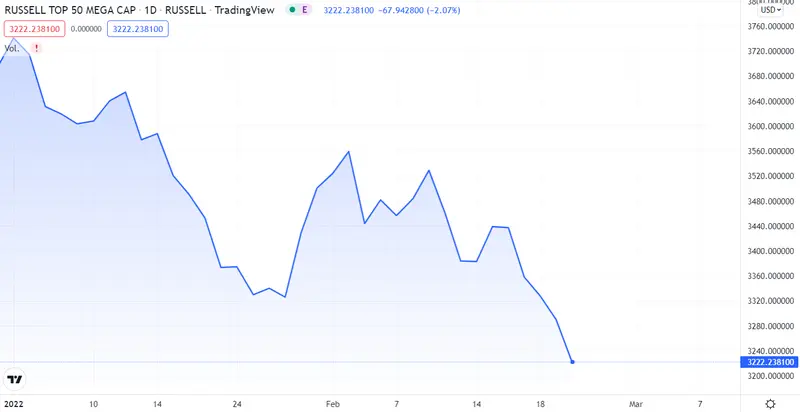The width and height of the screenshot is (800, 412).
Task: Click the 0.000000 spread value in legend
Action: pyautogui.click(x=88, y=29)
